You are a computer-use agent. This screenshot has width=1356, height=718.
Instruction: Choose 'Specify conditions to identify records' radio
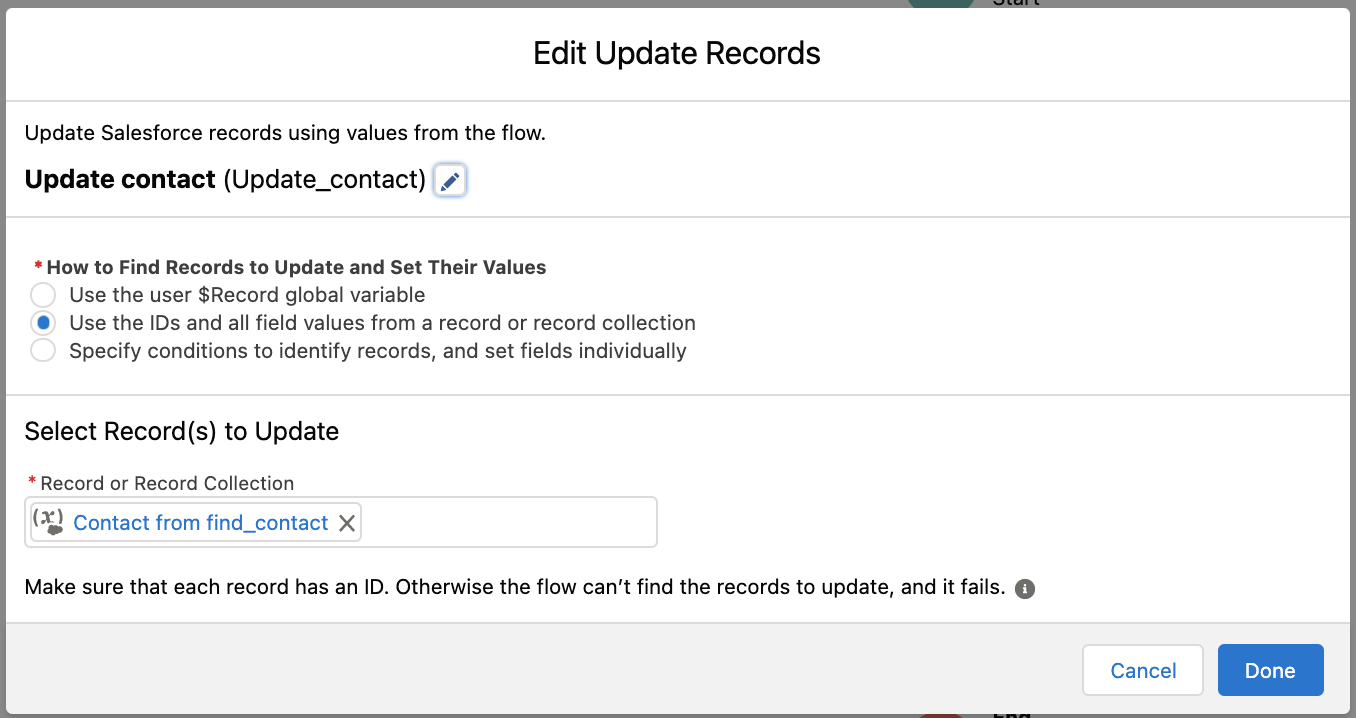[43, 351]
